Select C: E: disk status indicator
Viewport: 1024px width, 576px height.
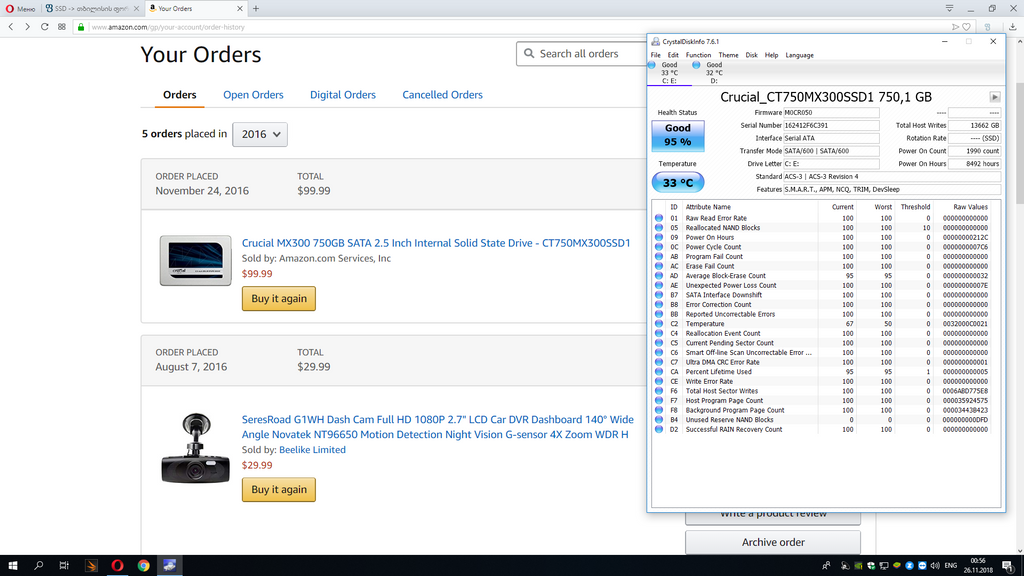click(669, 72)
